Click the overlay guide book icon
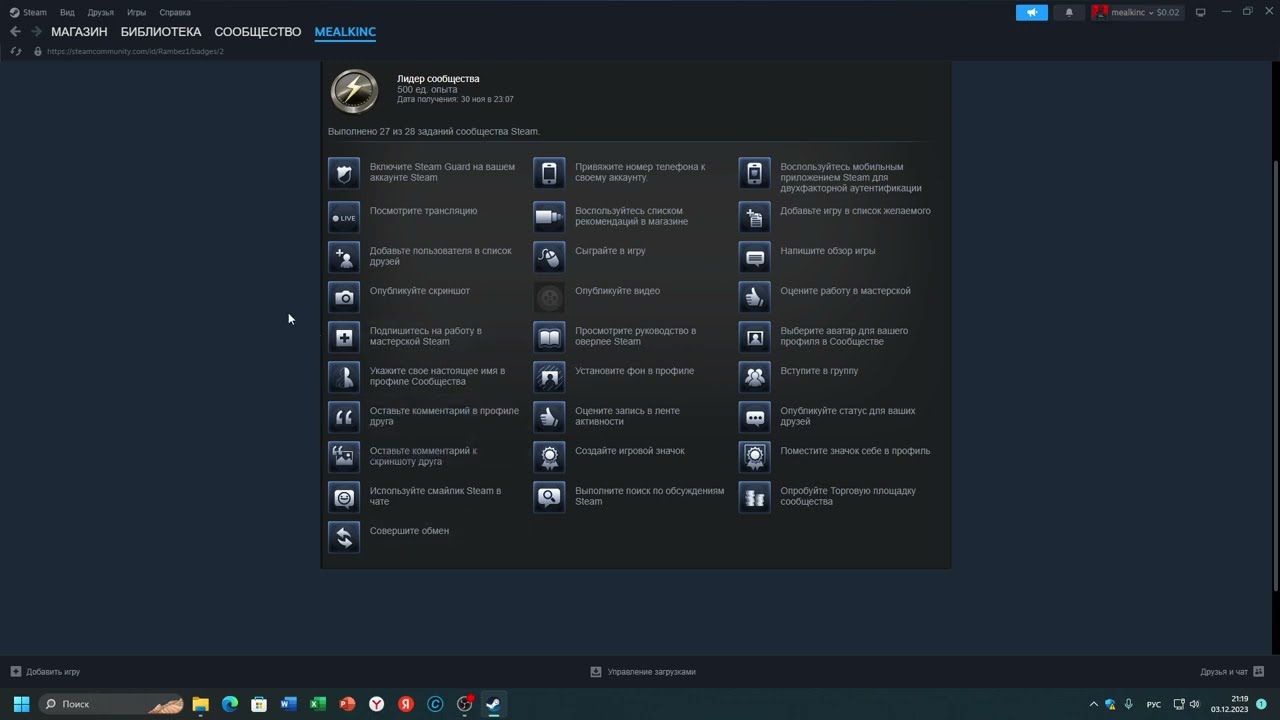 (549, 337)
